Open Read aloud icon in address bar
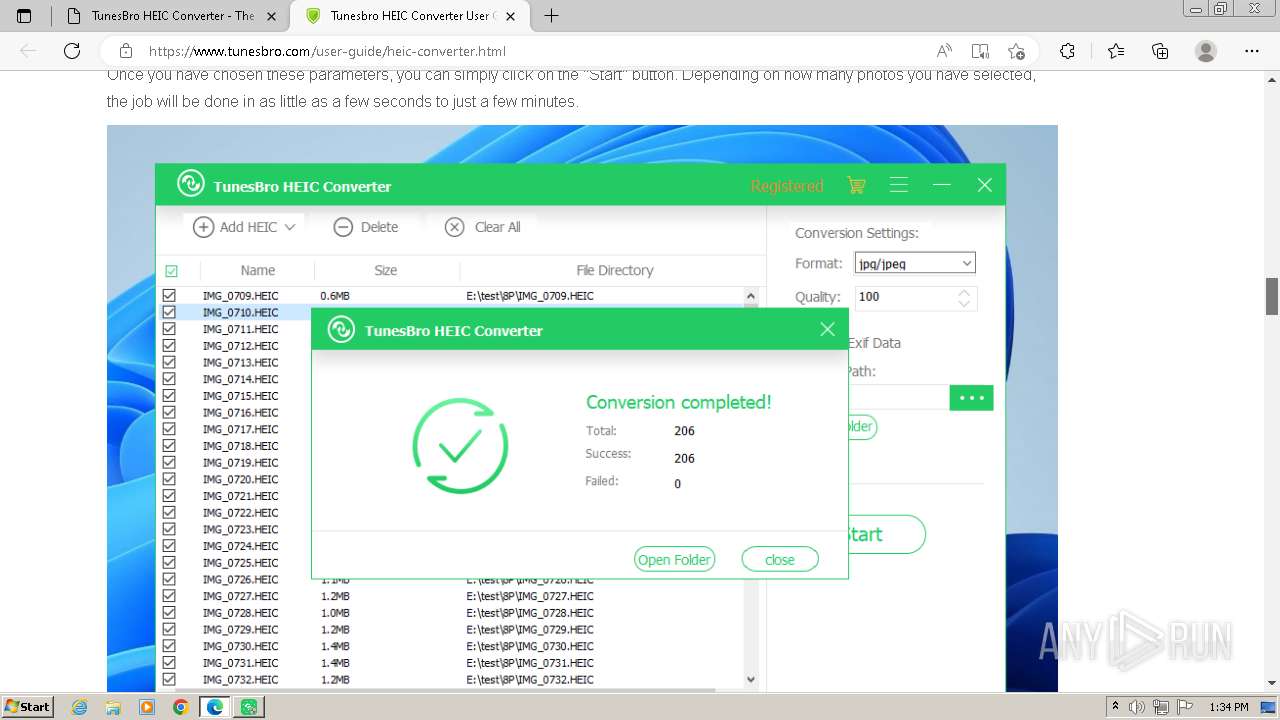The image size is (1280, 720). [x=944, y=51]
